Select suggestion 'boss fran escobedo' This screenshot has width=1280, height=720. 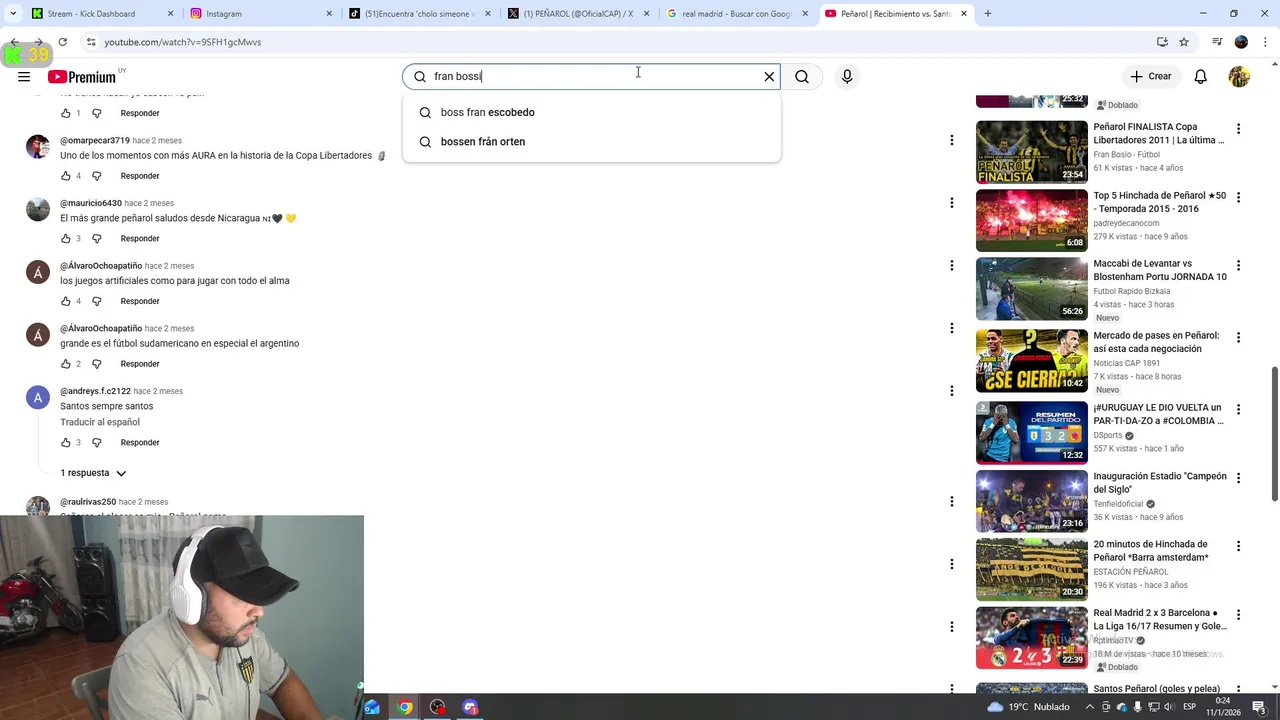click(591, 113)
